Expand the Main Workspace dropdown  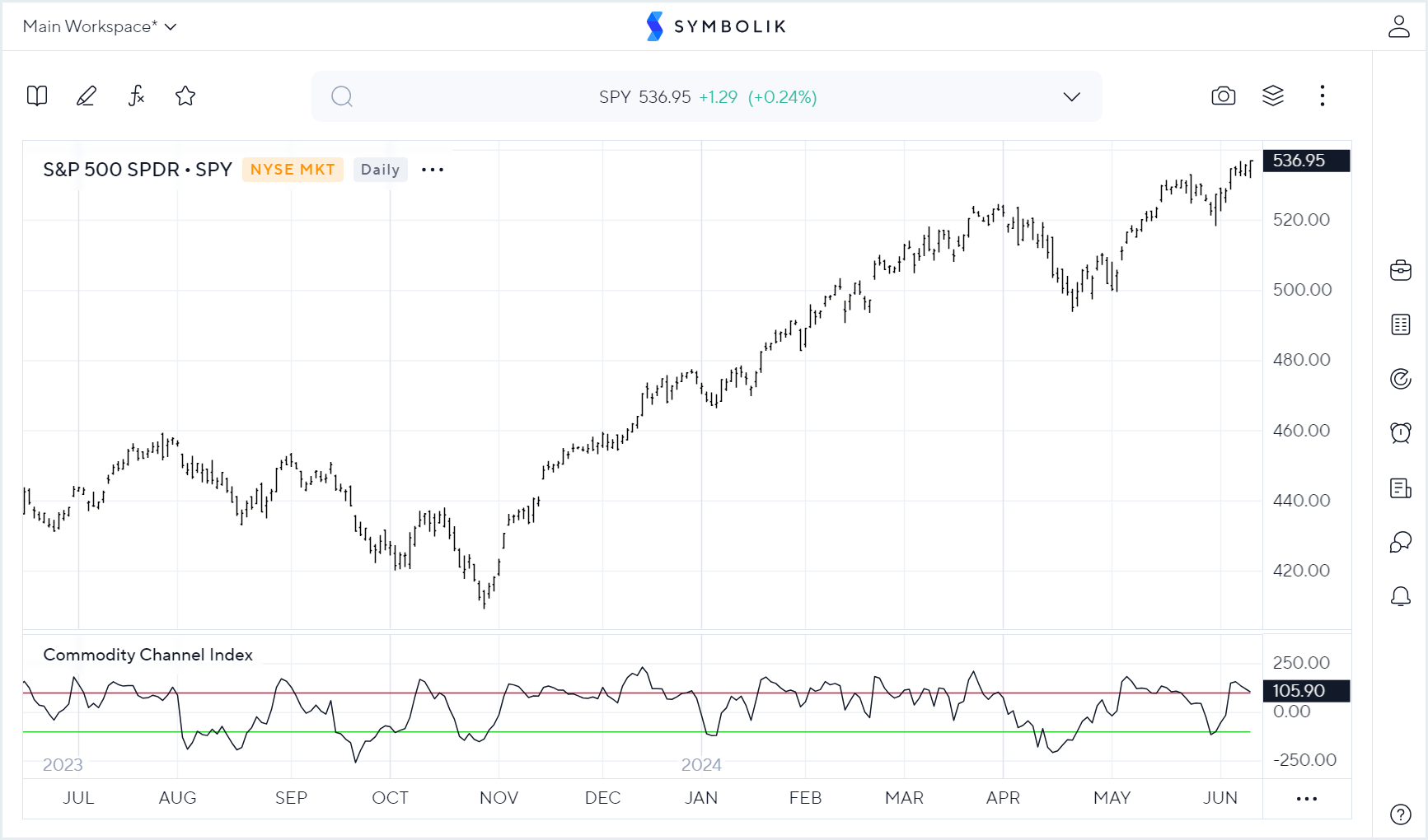pyautogui.click(x=100, y=26)
